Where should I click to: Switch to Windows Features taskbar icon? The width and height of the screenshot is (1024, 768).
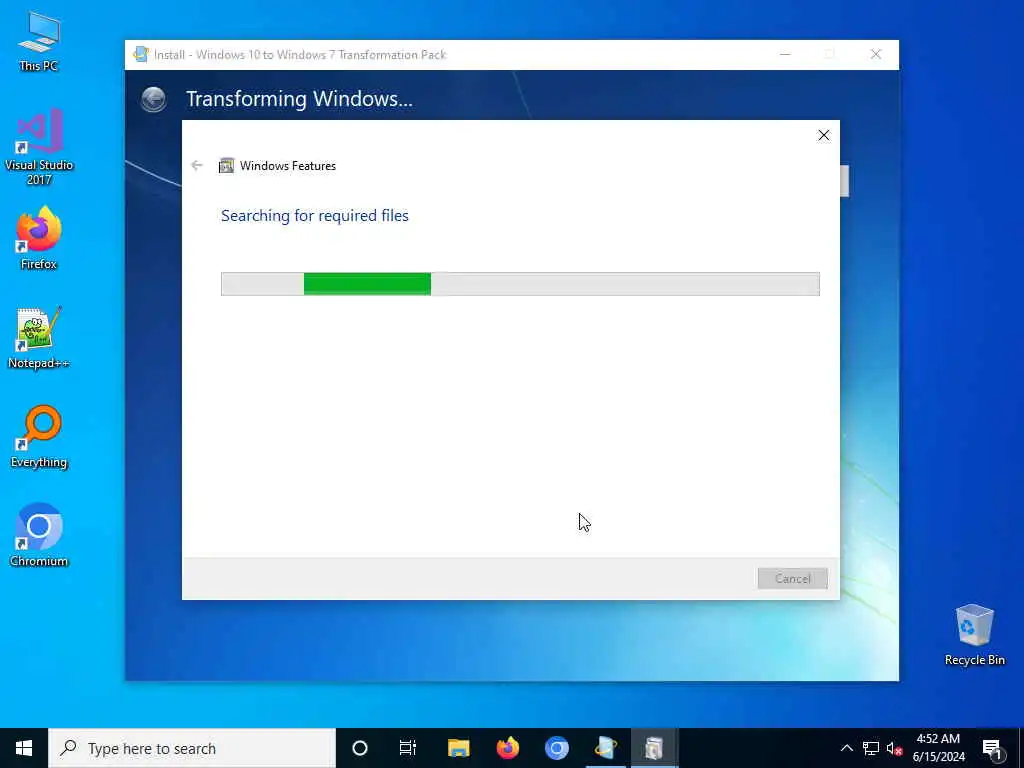point(654,748)
